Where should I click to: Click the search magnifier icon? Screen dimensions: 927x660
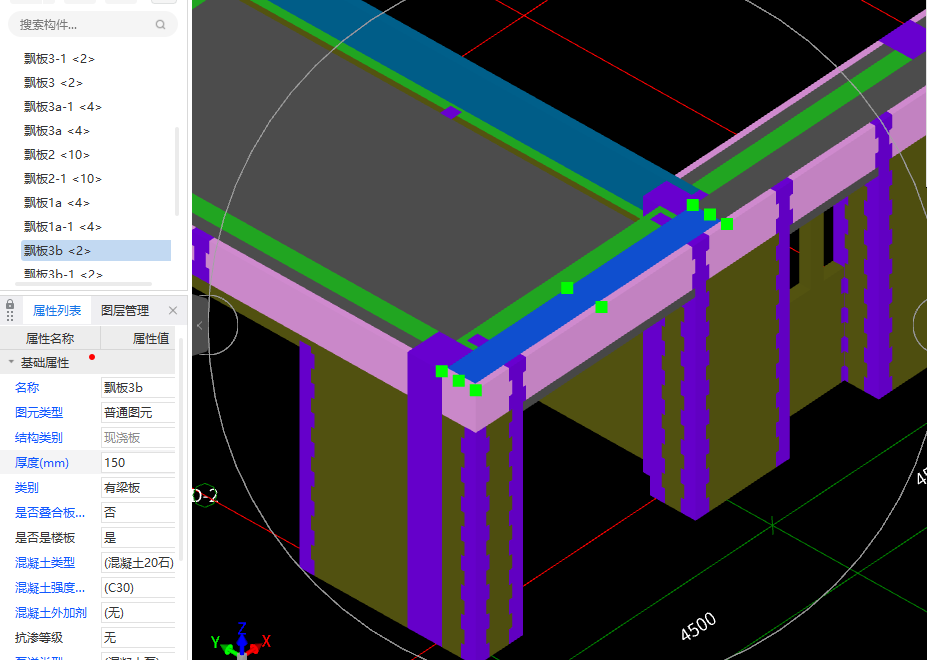pos(160,25)
